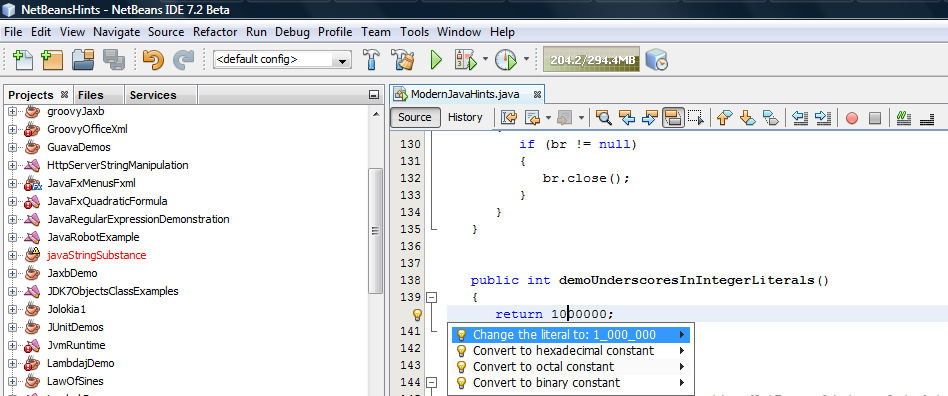Click the New File toolbar icon
Image resolution: width=948 pixels, height=396 pixels.
point(22,59)
